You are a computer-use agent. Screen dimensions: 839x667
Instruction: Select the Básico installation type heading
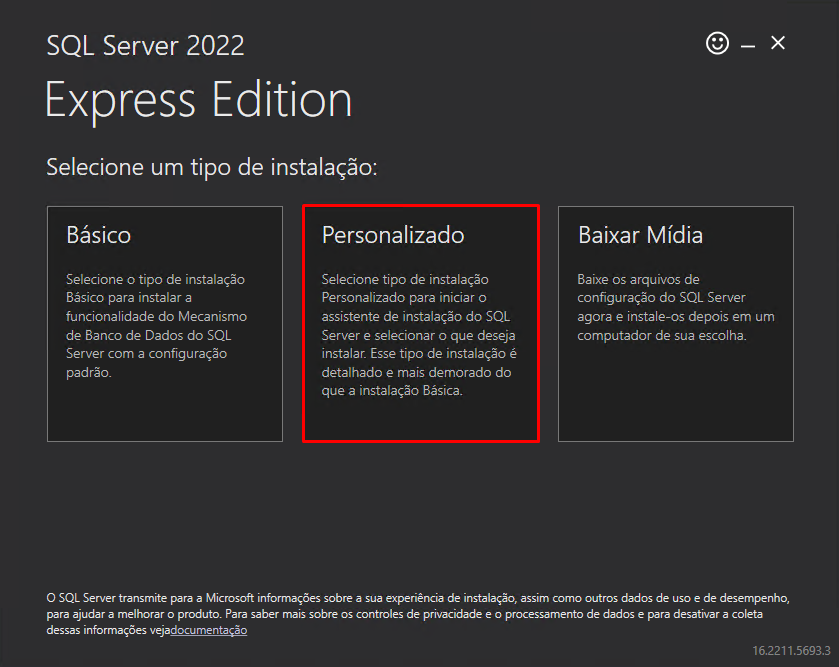99,235
